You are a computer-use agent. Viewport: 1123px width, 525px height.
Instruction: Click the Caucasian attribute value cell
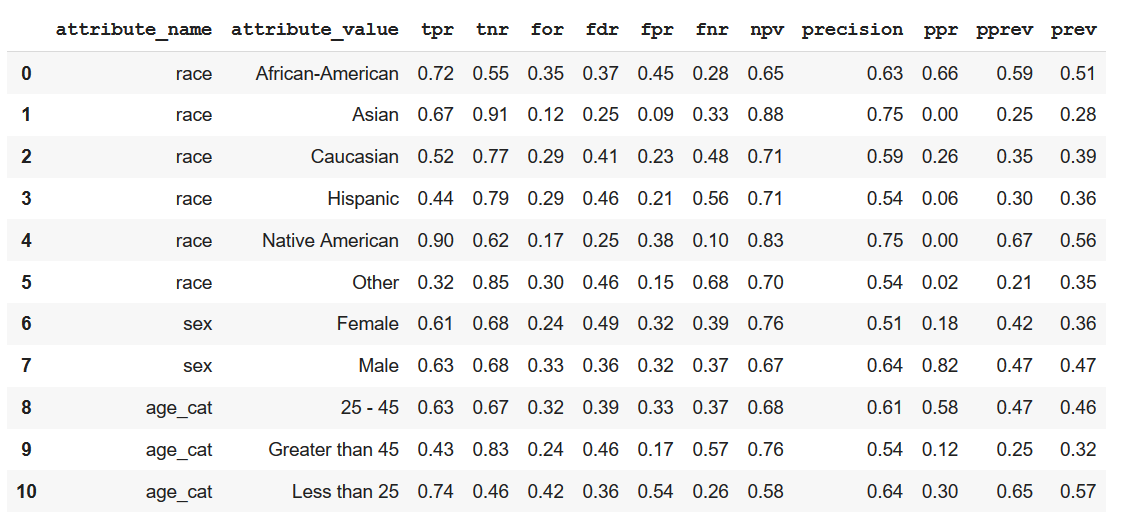click(354, 157)
